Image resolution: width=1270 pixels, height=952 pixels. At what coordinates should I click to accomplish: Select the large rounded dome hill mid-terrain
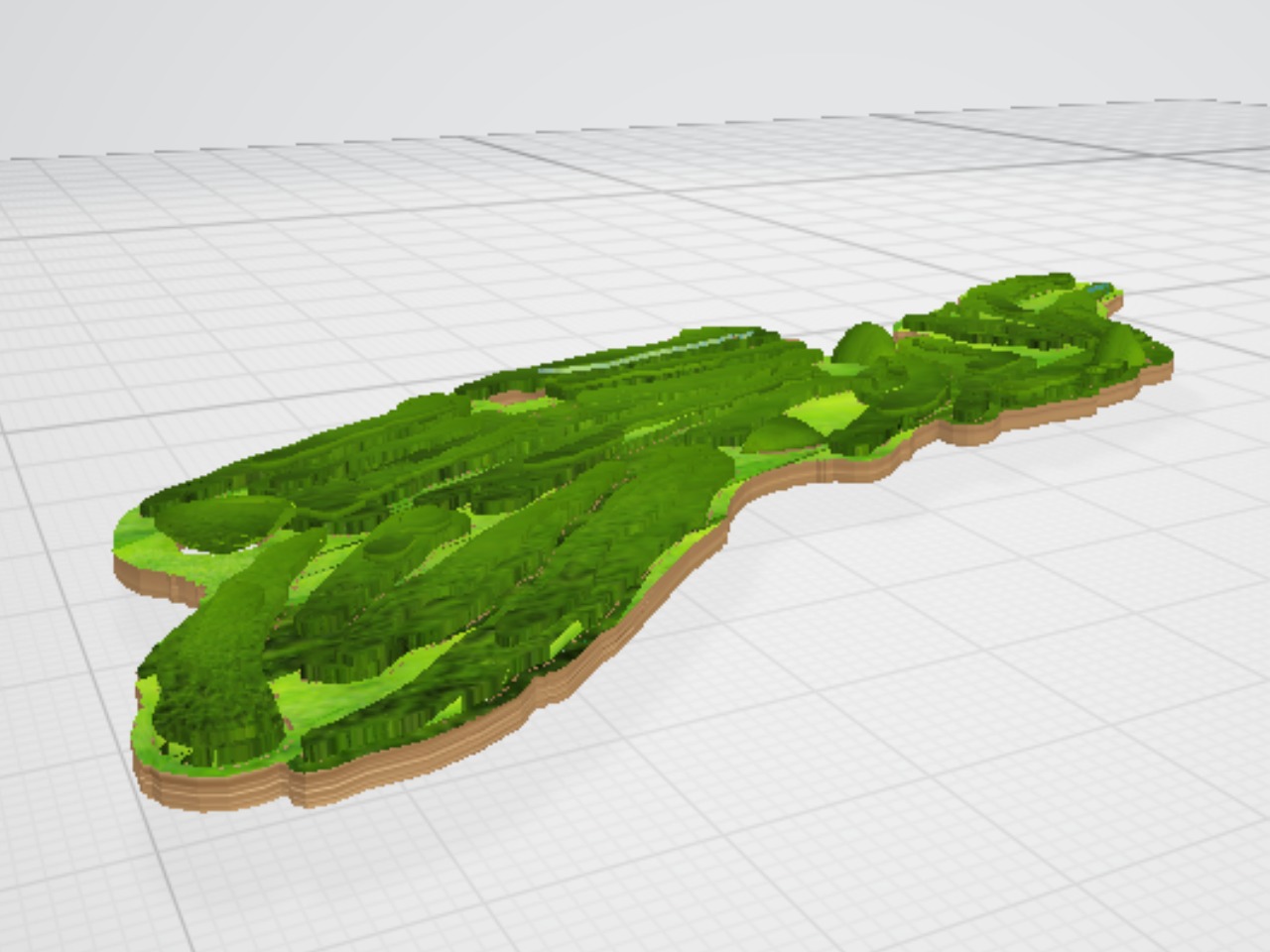(861, 343)
